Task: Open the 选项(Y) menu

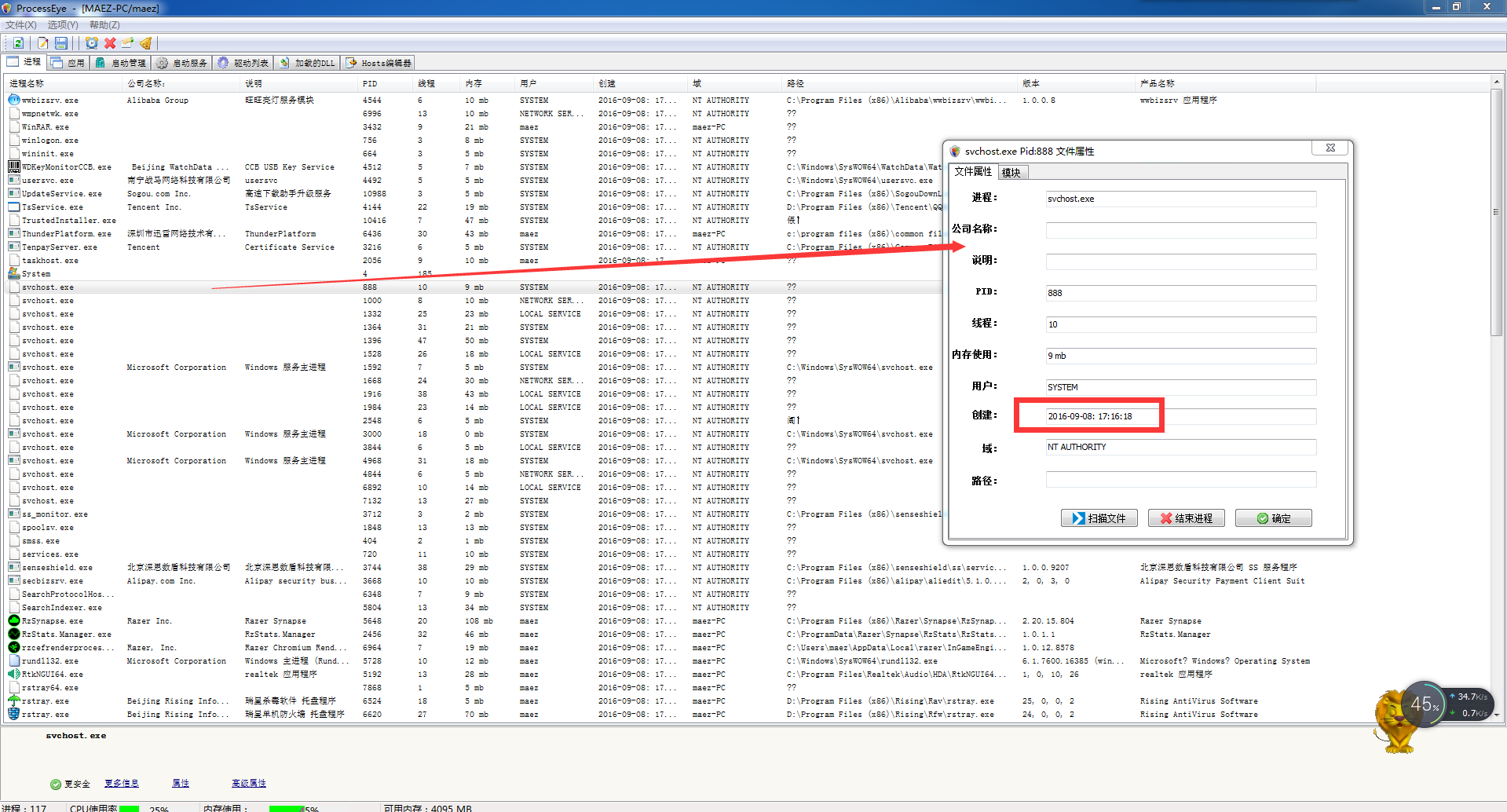Action: [62, 25]
